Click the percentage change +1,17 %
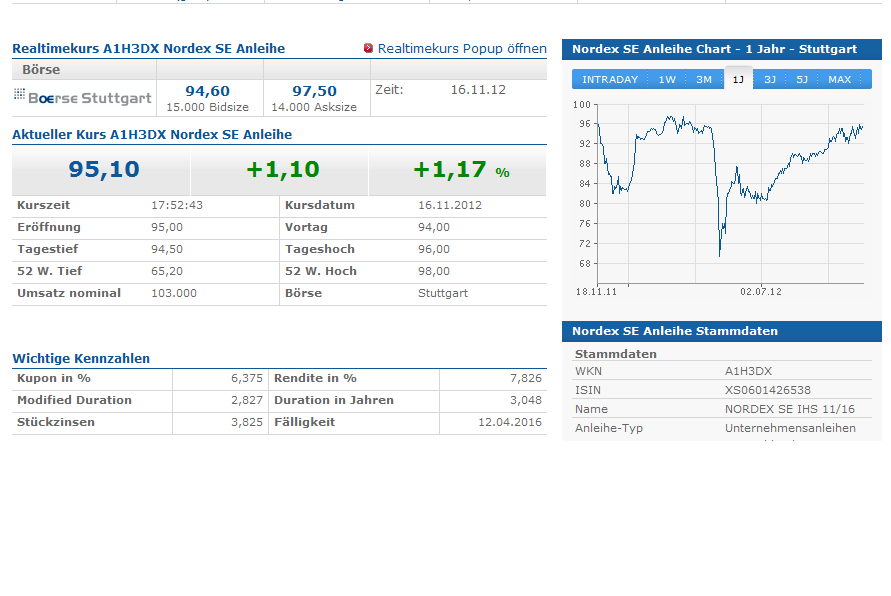The width and height of the screenshot is (891, 596). click(x=461, y=170)
